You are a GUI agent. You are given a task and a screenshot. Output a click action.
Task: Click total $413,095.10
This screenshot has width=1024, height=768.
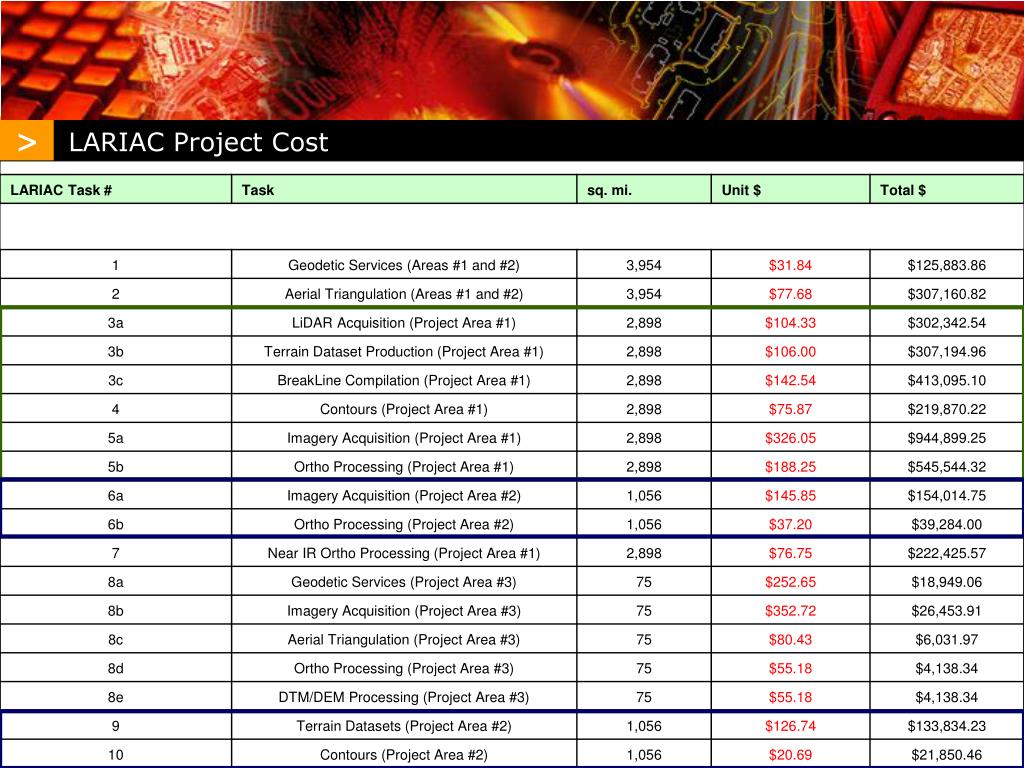tap(946, 380)
